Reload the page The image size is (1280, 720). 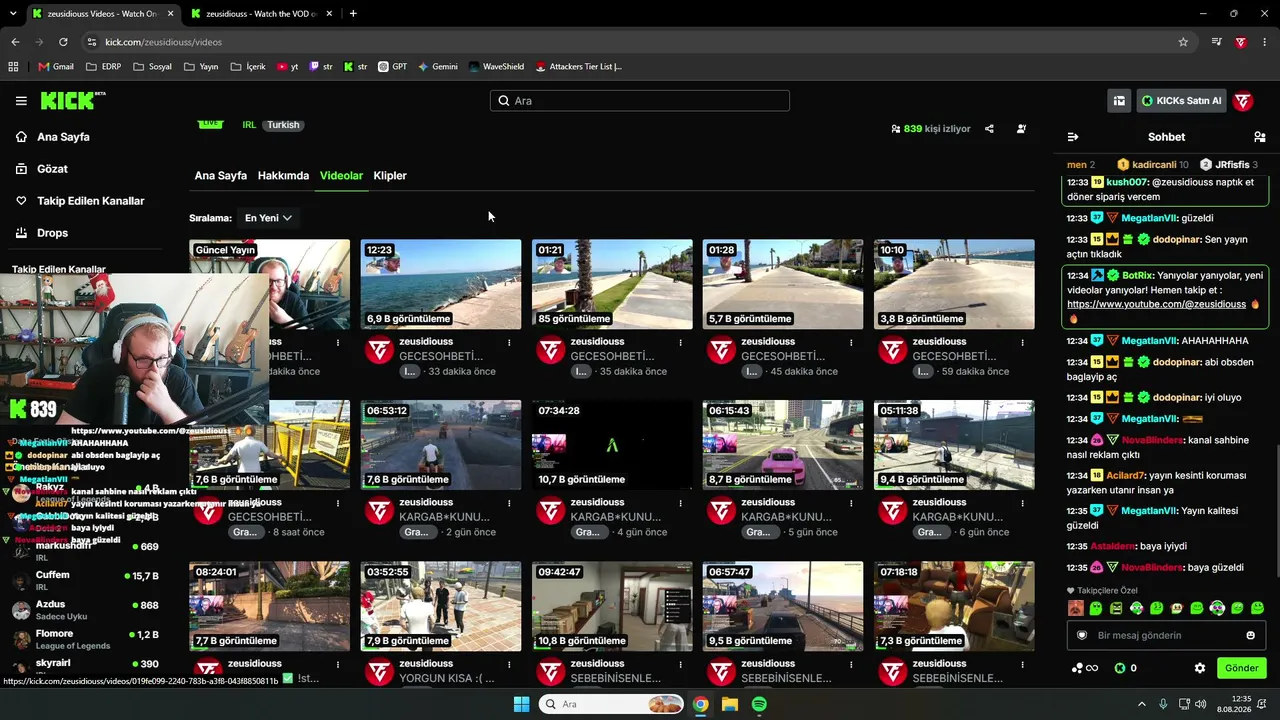pos(63,42)
